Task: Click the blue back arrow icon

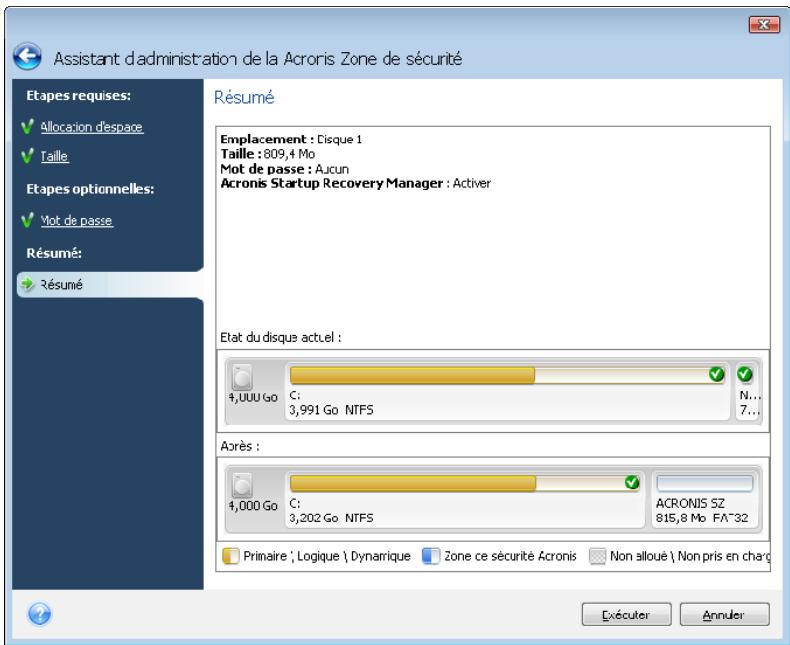Action: click(27, 56)
